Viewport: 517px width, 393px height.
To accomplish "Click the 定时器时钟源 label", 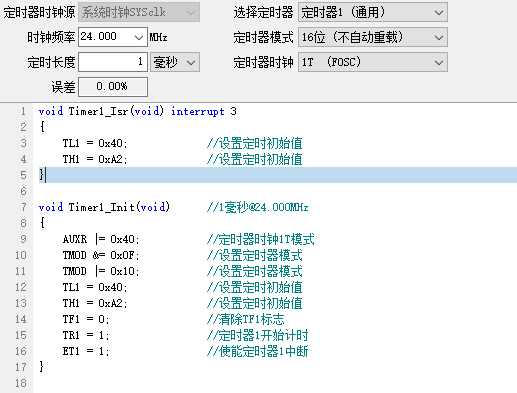I will (39, 13).
